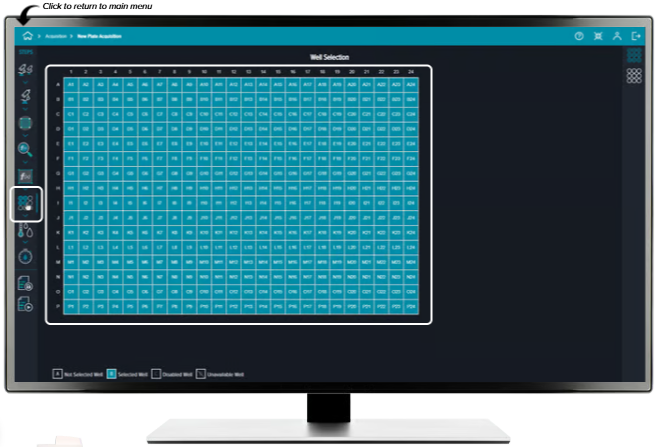This screenshot has height=447, width=656.
Task: Click the 'Well Selection' title text
Action: coord(330,57)
